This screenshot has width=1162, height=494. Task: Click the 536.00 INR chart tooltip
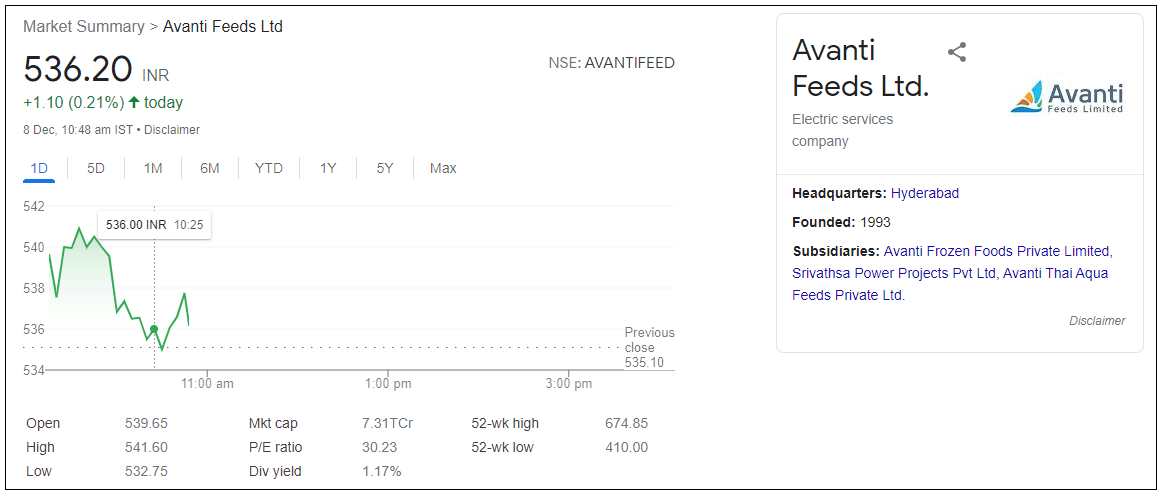[154, 225]
